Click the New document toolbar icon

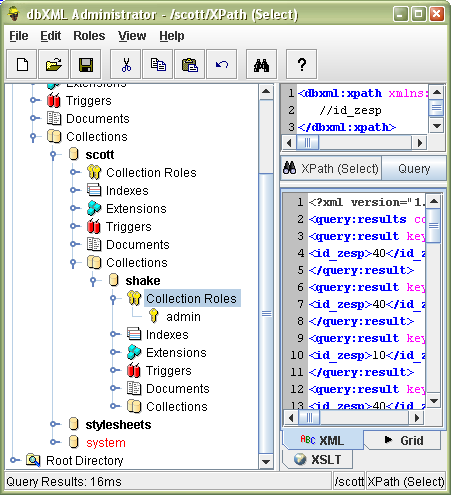coord(22,64)
